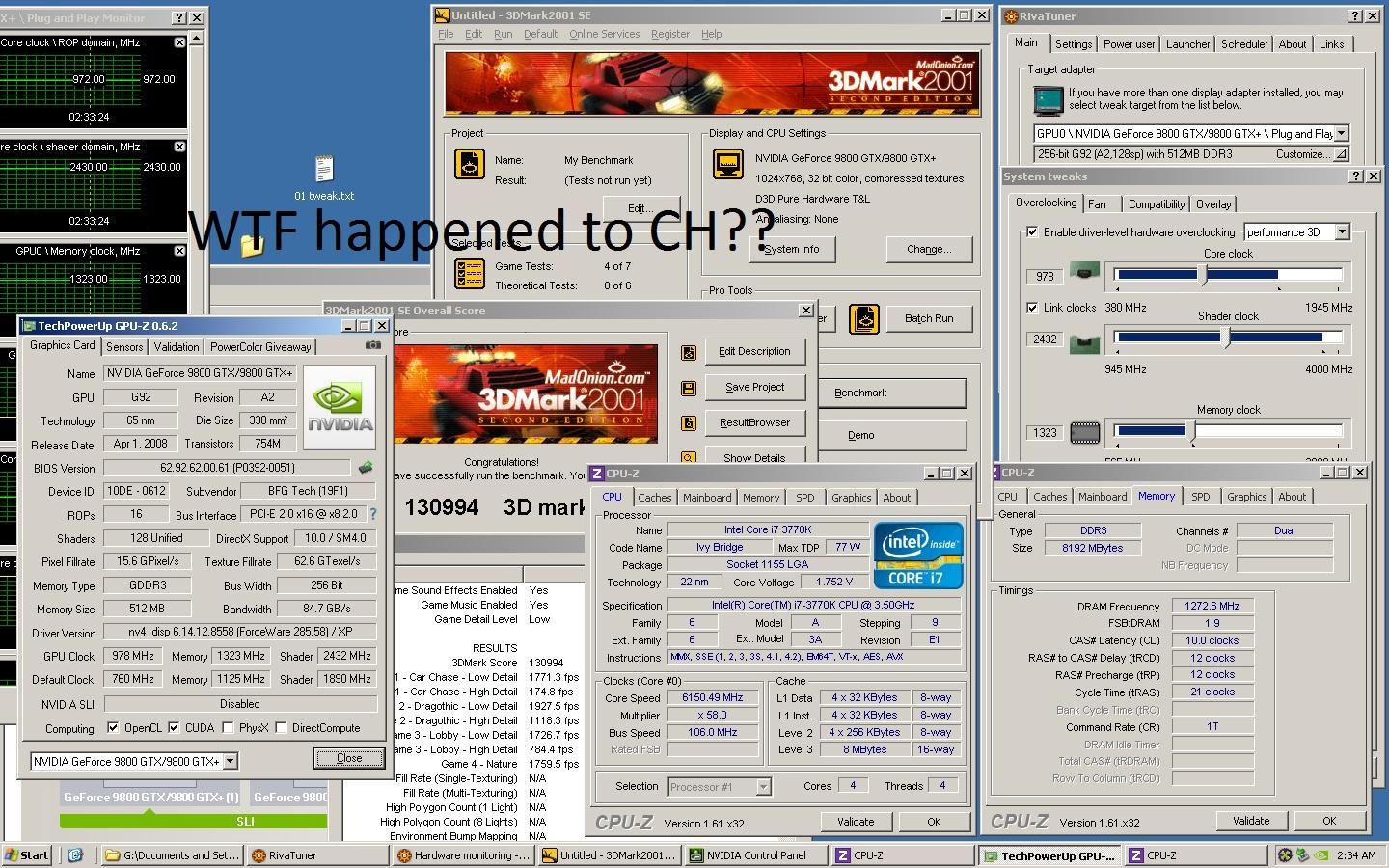Click the display monitor icon in 3DMark settings
The width and height of the screenshot is (1389, 868).
(728, 163)
